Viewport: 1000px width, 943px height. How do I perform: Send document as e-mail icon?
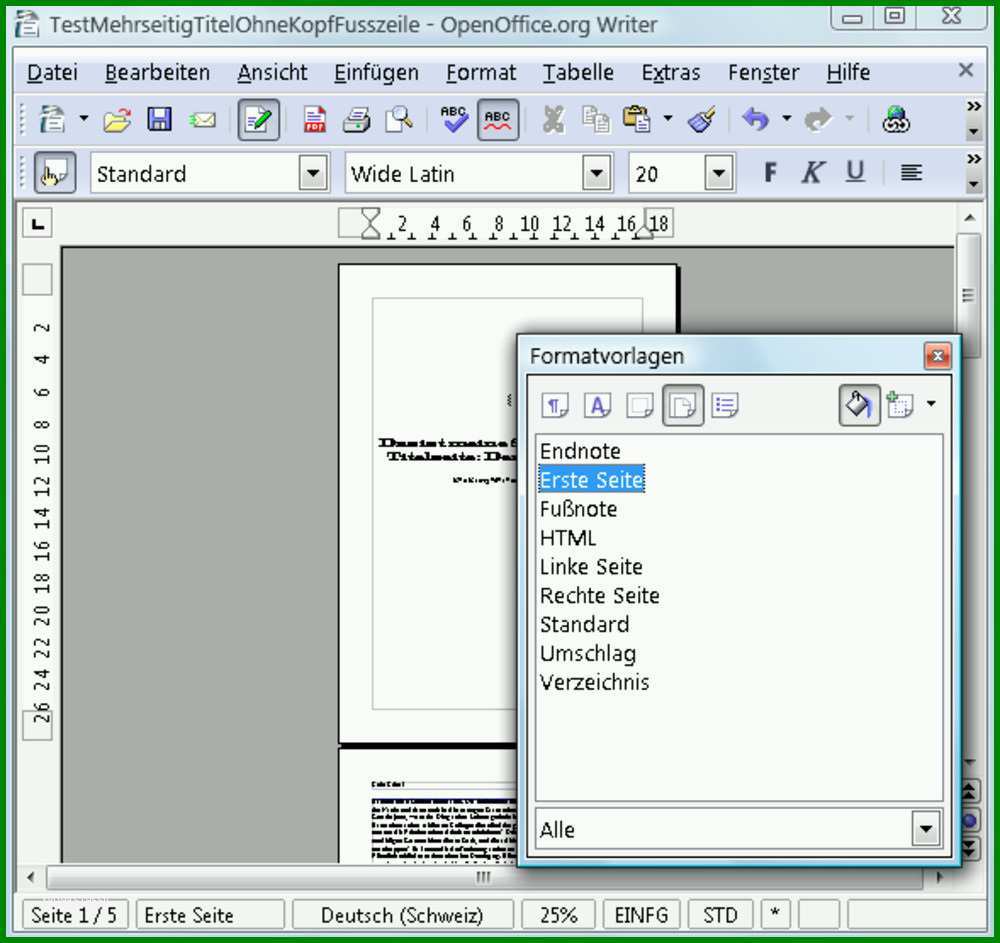tap(202, 119)
